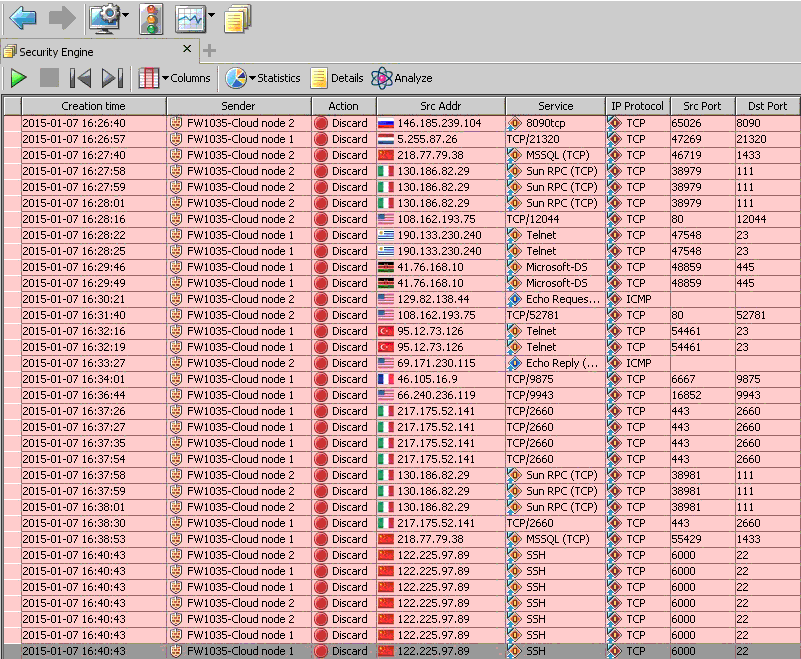The height and width of the screenshot is (659, 801).
Task: Sort by Src Addr column header
Action: (440, 106)
